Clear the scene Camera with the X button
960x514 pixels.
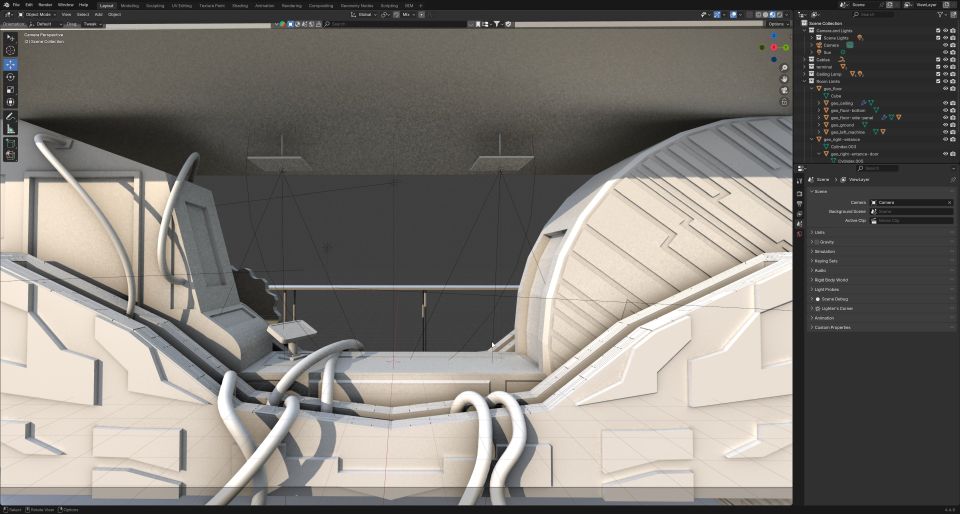(950, 202)
